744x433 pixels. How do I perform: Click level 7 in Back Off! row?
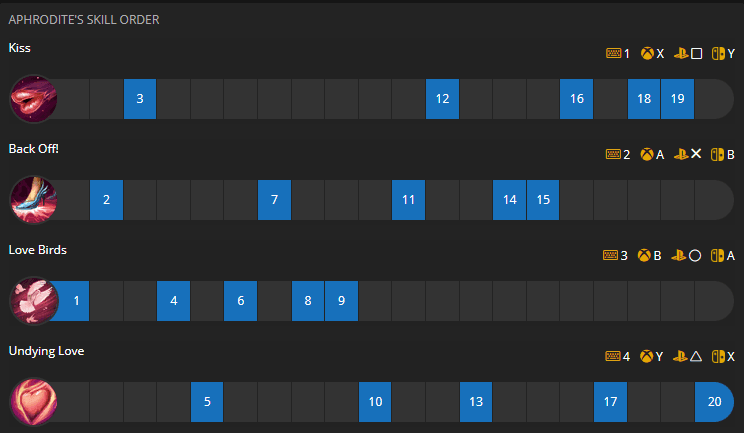274,200
